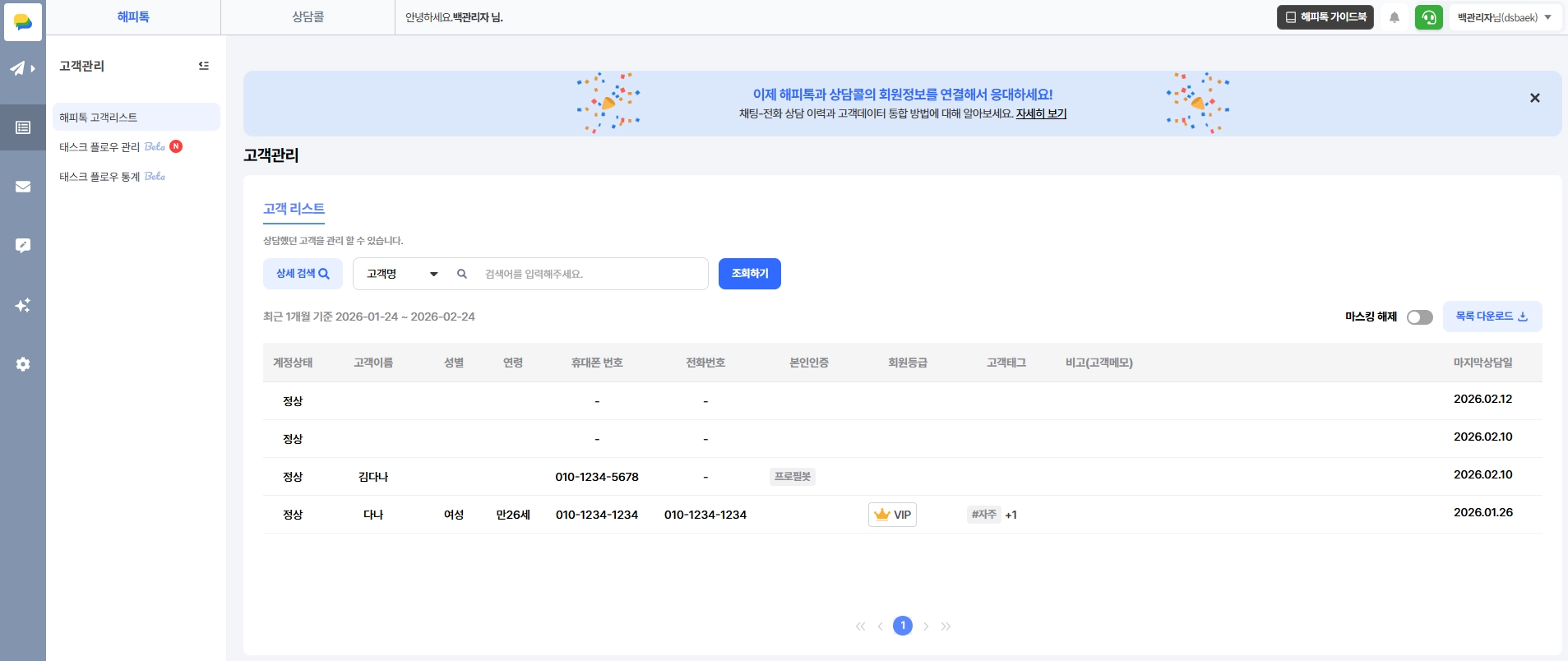Click the 비고(고객메모) column header
The image size is (1568, 661).
coord(1099,363)
